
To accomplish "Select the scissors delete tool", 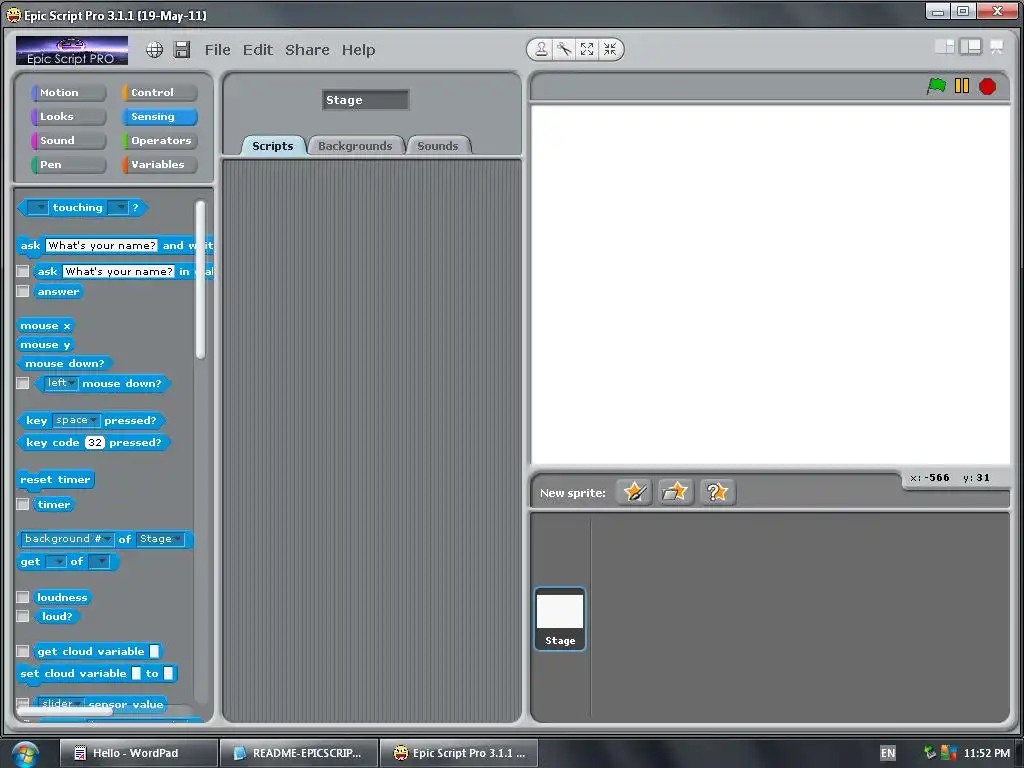I will 564,49.
